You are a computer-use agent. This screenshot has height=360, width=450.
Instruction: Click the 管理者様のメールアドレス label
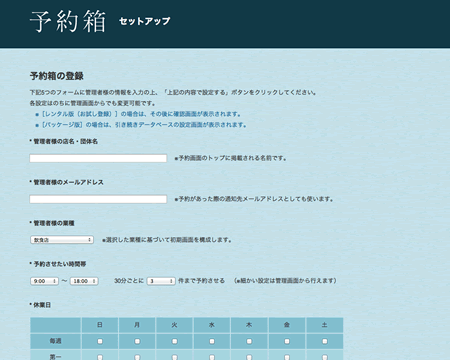[68, 182]
